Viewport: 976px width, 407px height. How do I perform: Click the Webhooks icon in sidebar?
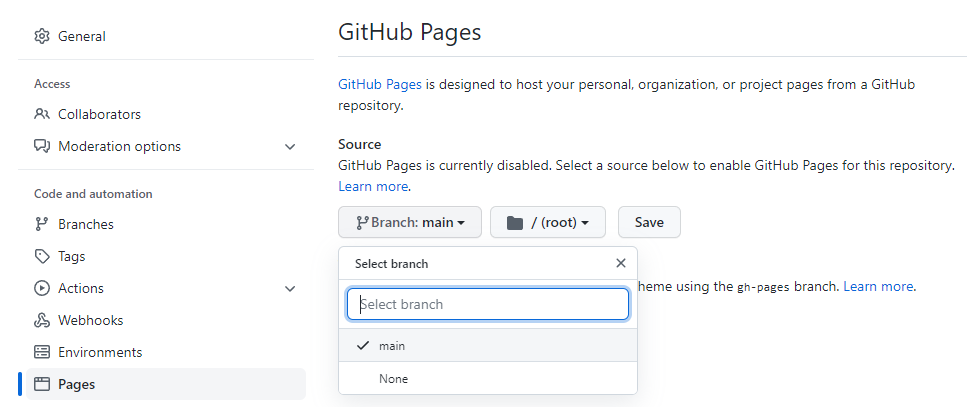(x=42, y=320)
